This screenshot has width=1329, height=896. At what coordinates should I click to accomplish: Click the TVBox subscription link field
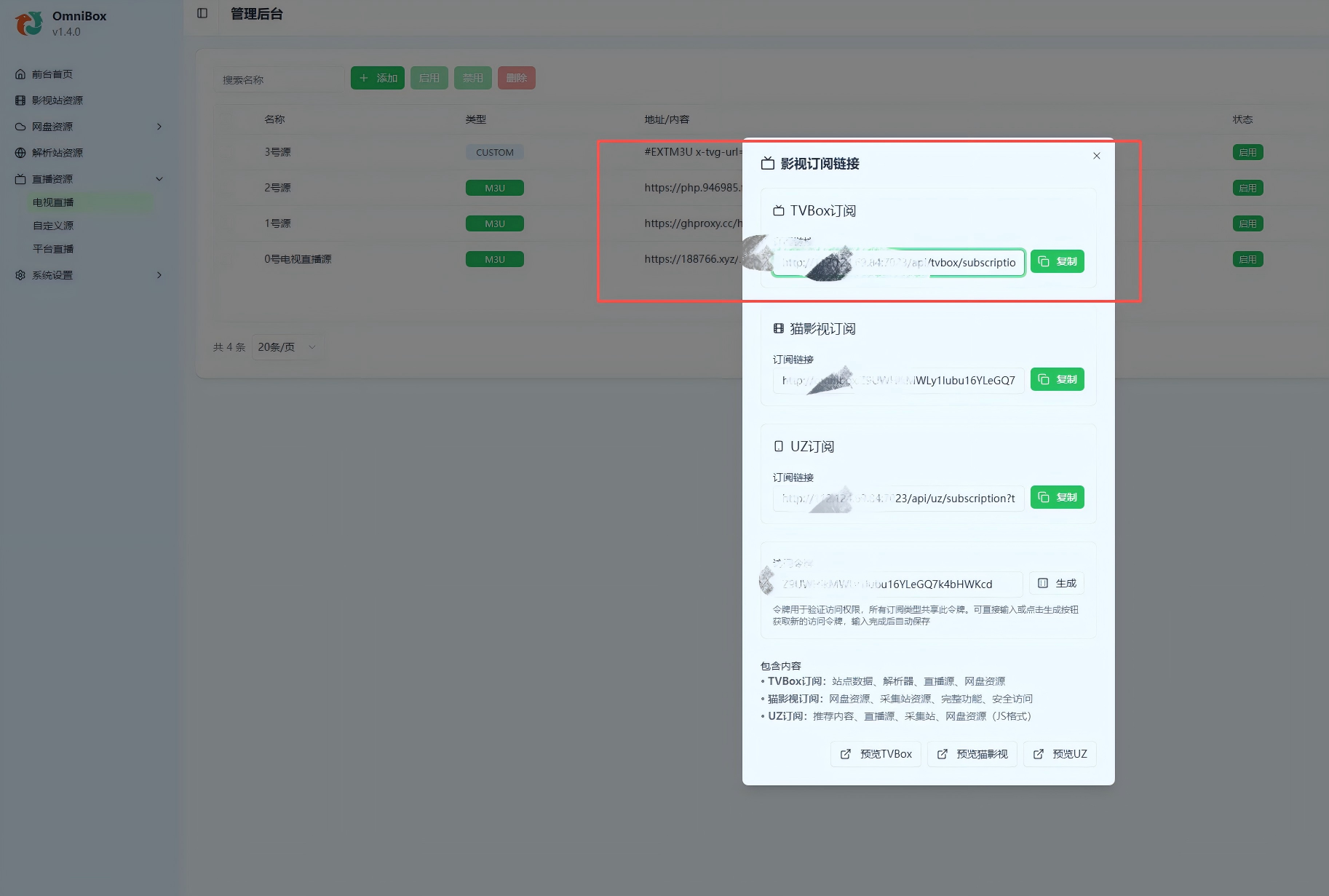point(899,262)
